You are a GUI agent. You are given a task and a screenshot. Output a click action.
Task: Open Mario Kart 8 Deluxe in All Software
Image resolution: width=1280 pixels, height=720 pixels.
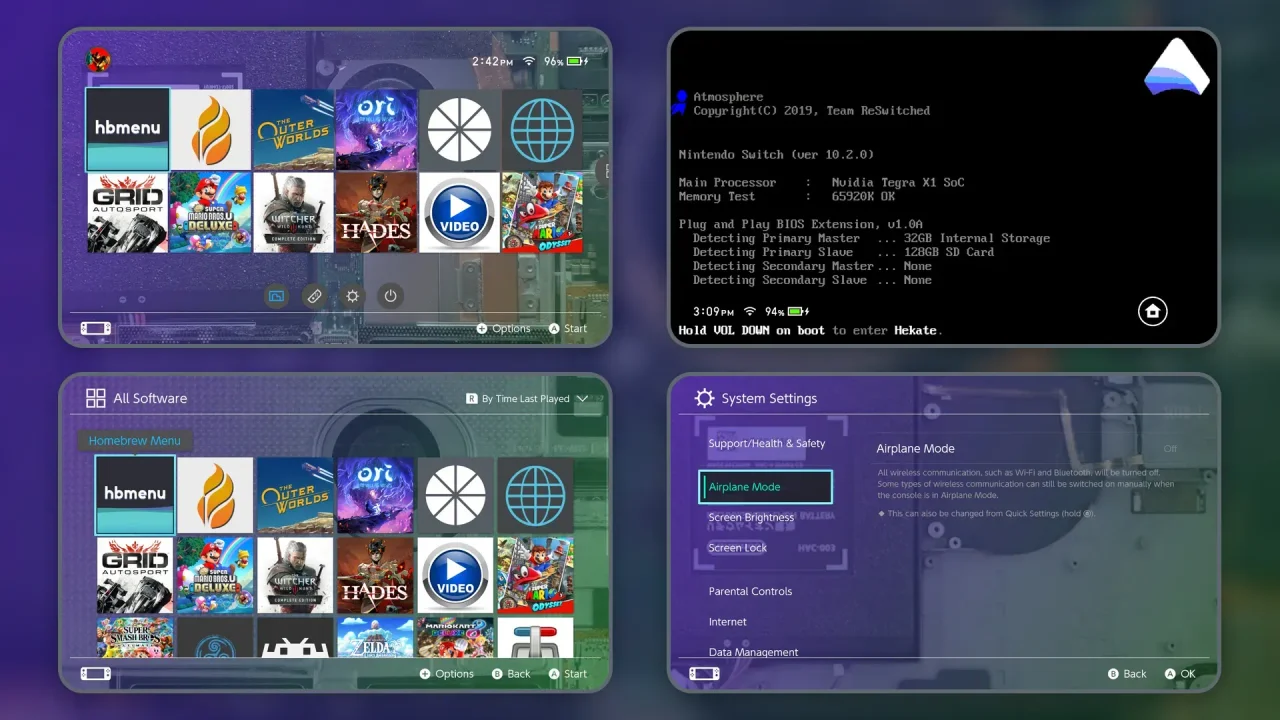pyautogui.click(x=455, y=637)
